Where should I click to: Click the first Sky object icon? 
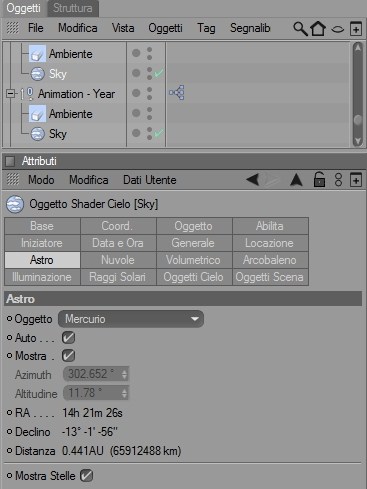[x=37, y=74]
